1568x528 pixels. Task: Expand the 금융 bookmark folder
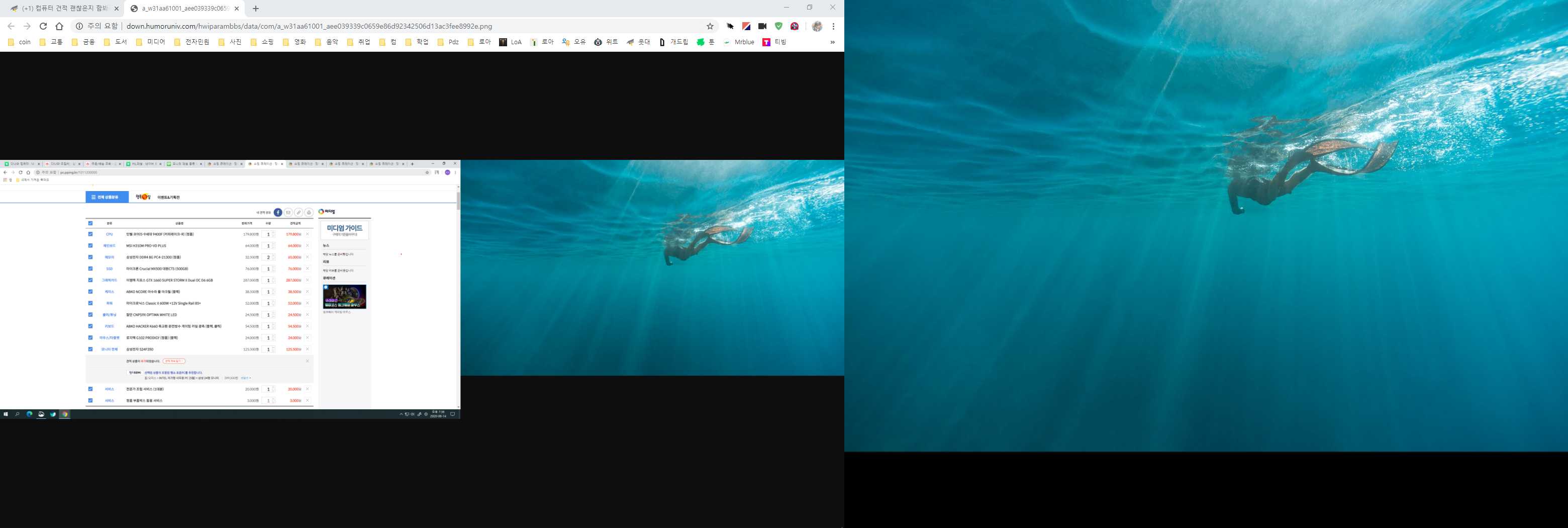83,42
